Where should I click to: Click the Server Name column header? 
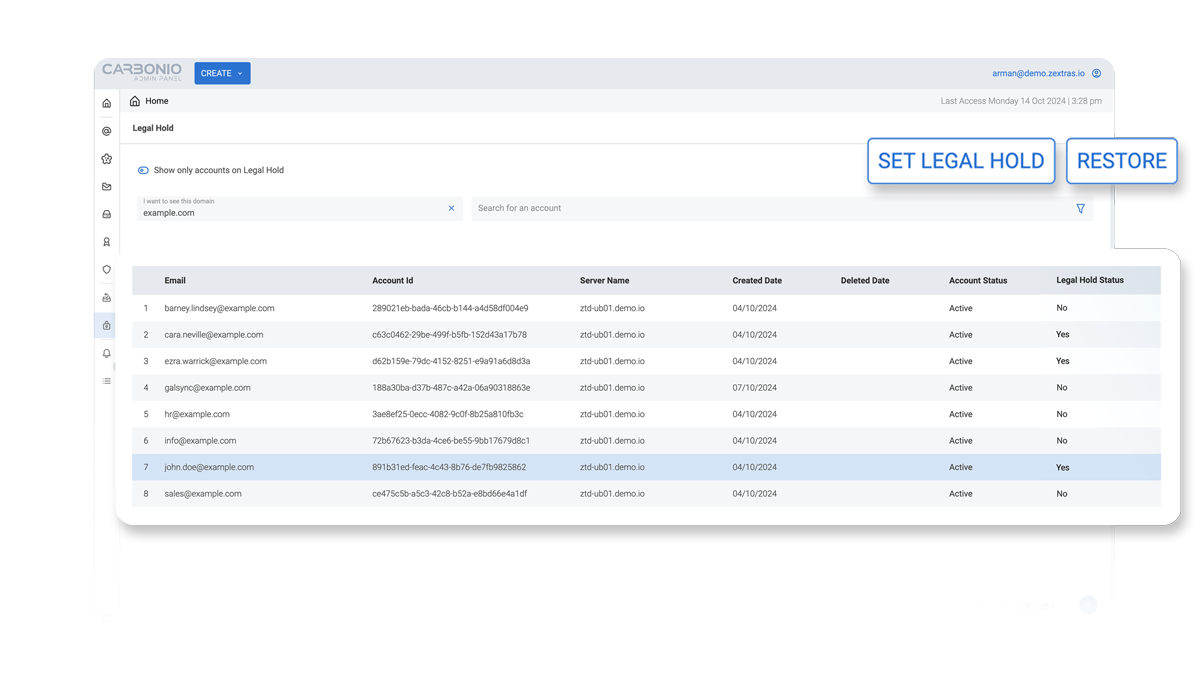pos(605,281)
